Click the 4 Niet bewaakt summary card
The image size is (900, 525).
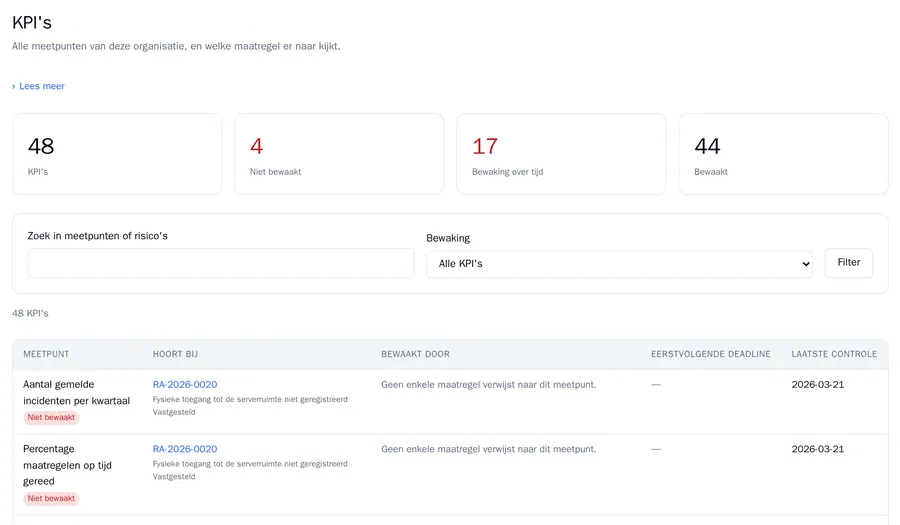(339, 154)
